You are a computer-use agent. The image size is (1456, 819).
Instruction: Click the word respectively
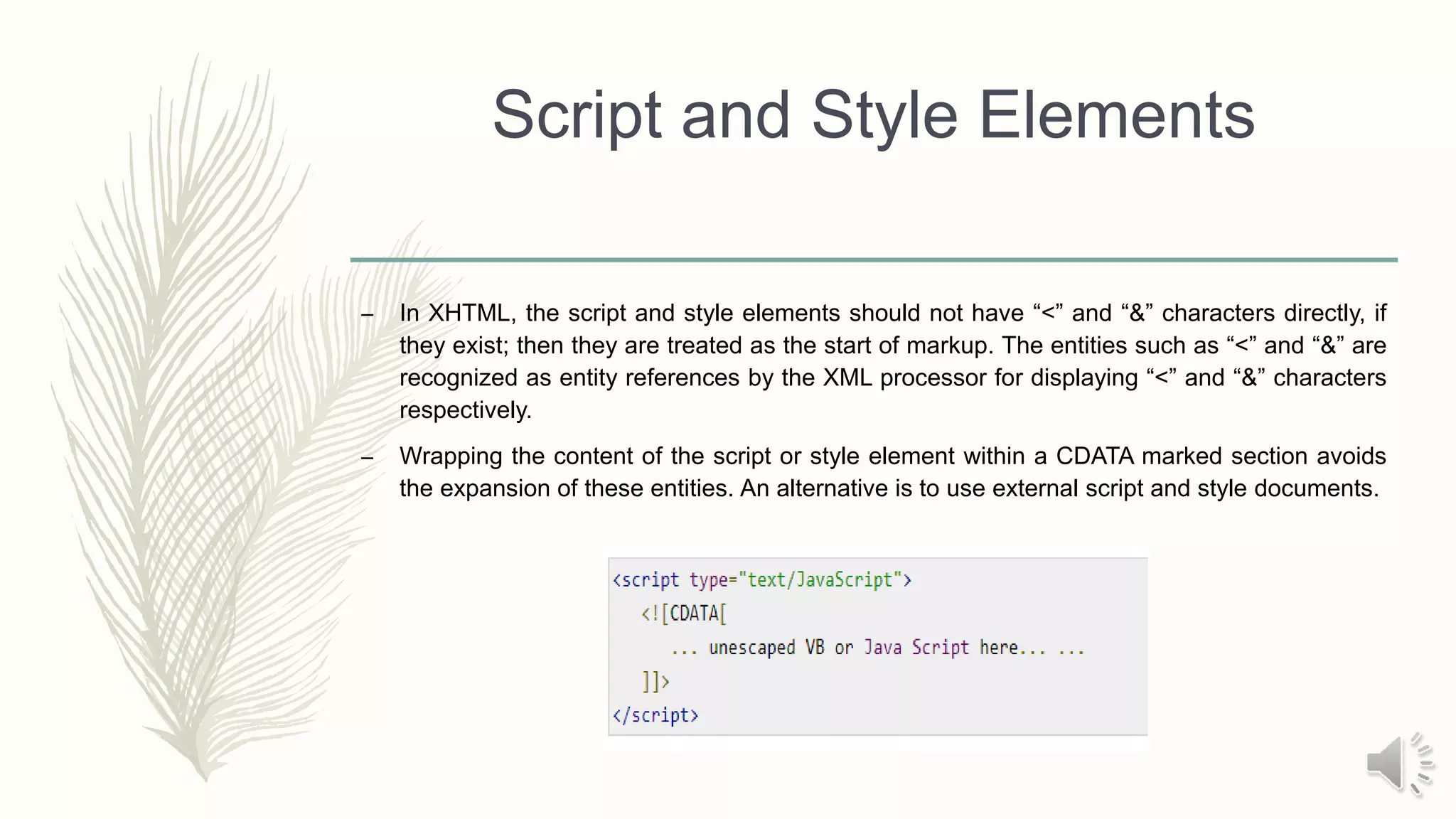tap(465, 411)
